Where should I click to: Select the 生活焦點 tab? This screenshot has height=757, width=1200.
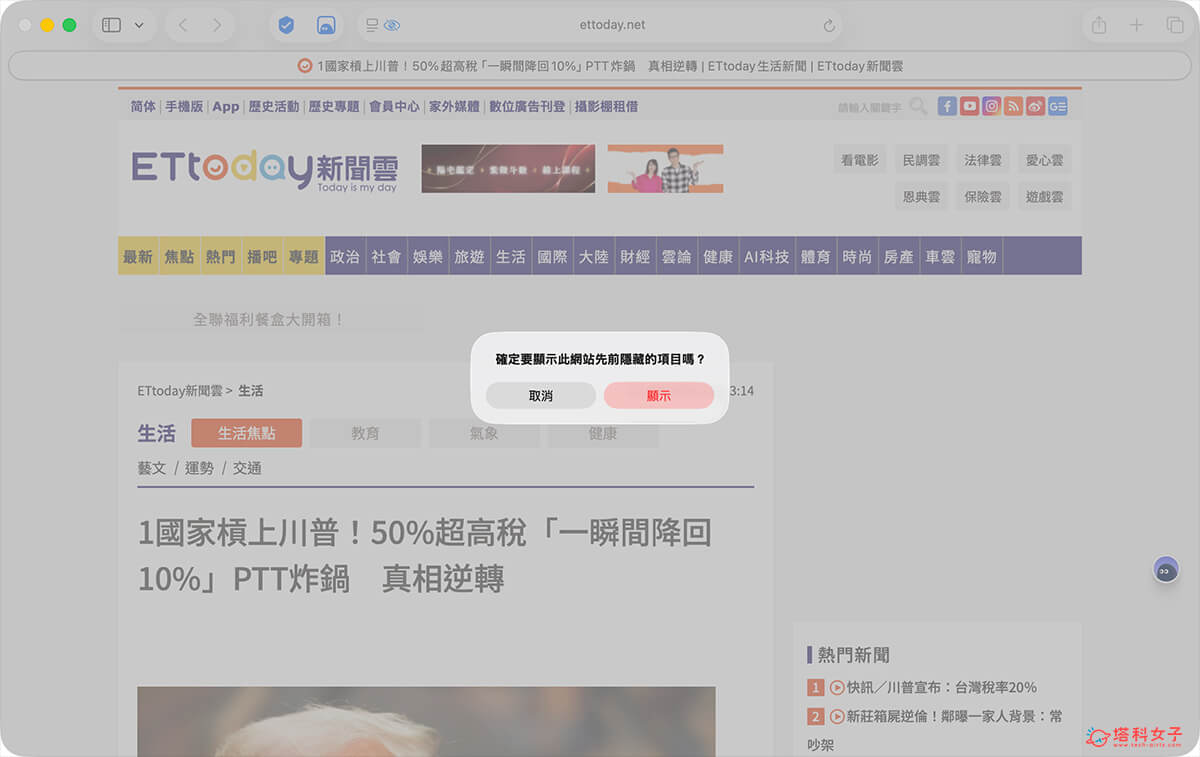click(246, 433)
